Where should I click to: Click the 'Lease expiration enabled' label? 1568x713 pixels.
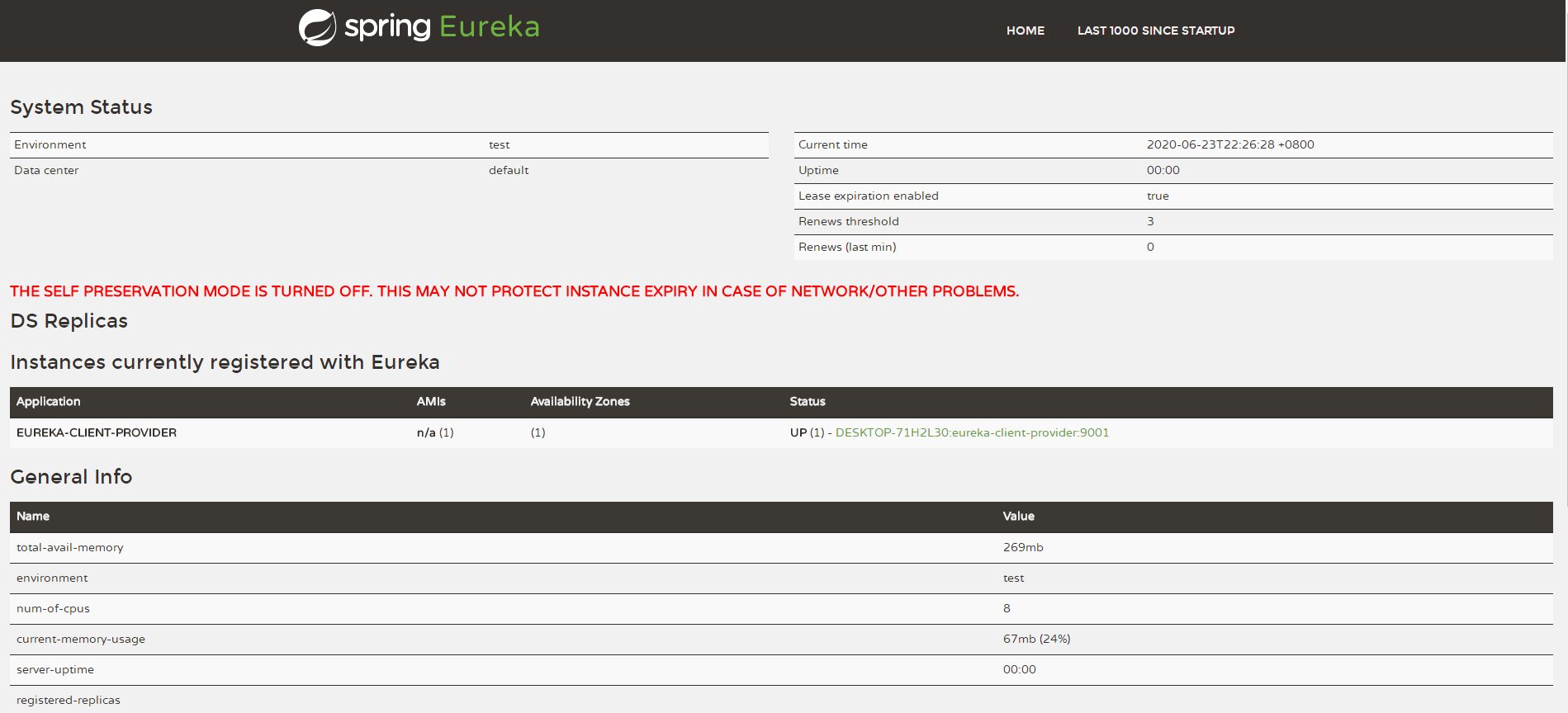click(869, 196)
